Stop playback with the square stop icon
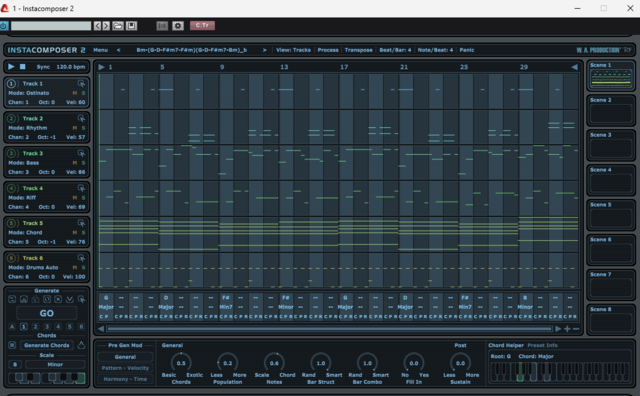This screenshot has height=396, width=640. coord(23,66)
